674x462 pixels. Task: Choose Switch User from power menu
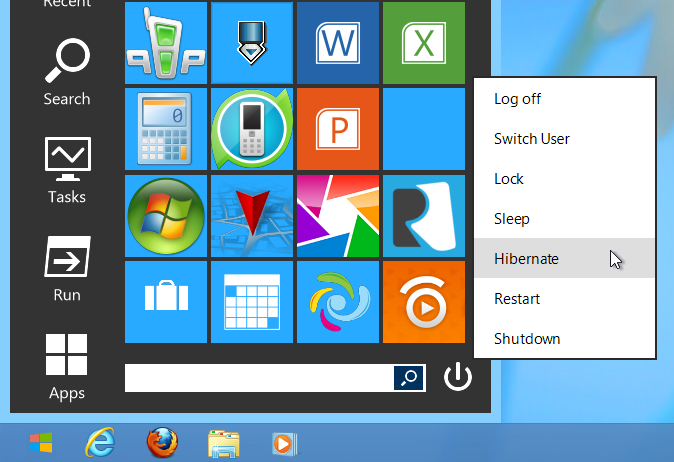pyautogui.click(x=564, y=139)
